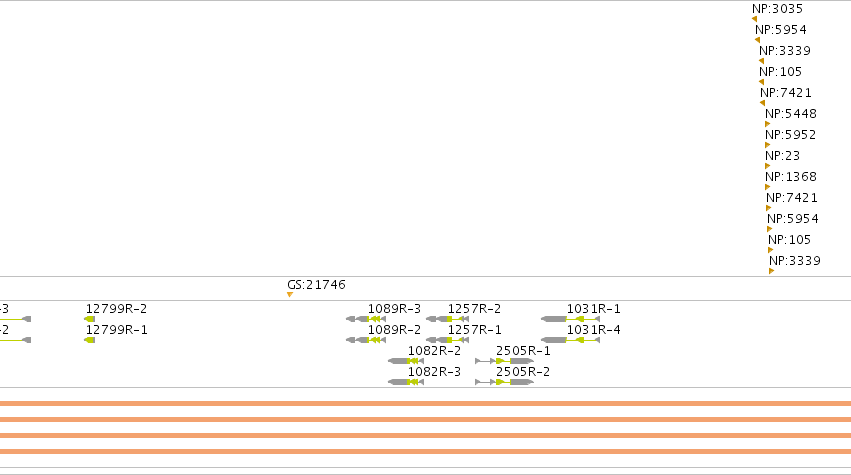Select the NP:1368 feature label
851x475 pixels.
pyautogui.click(x=791, y=177)
